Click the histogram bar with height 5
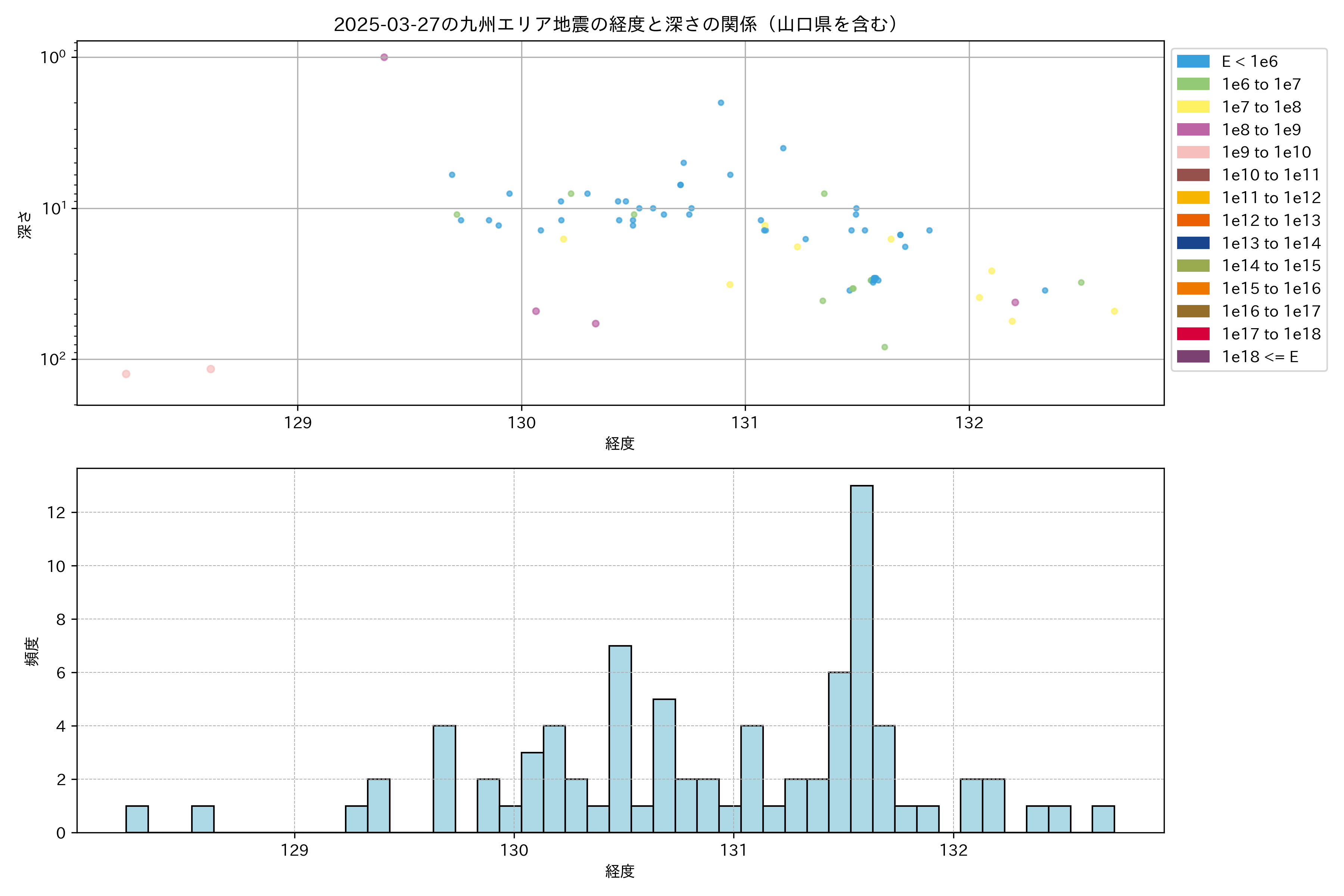1344x896 pixels. (x=664, y=765)
